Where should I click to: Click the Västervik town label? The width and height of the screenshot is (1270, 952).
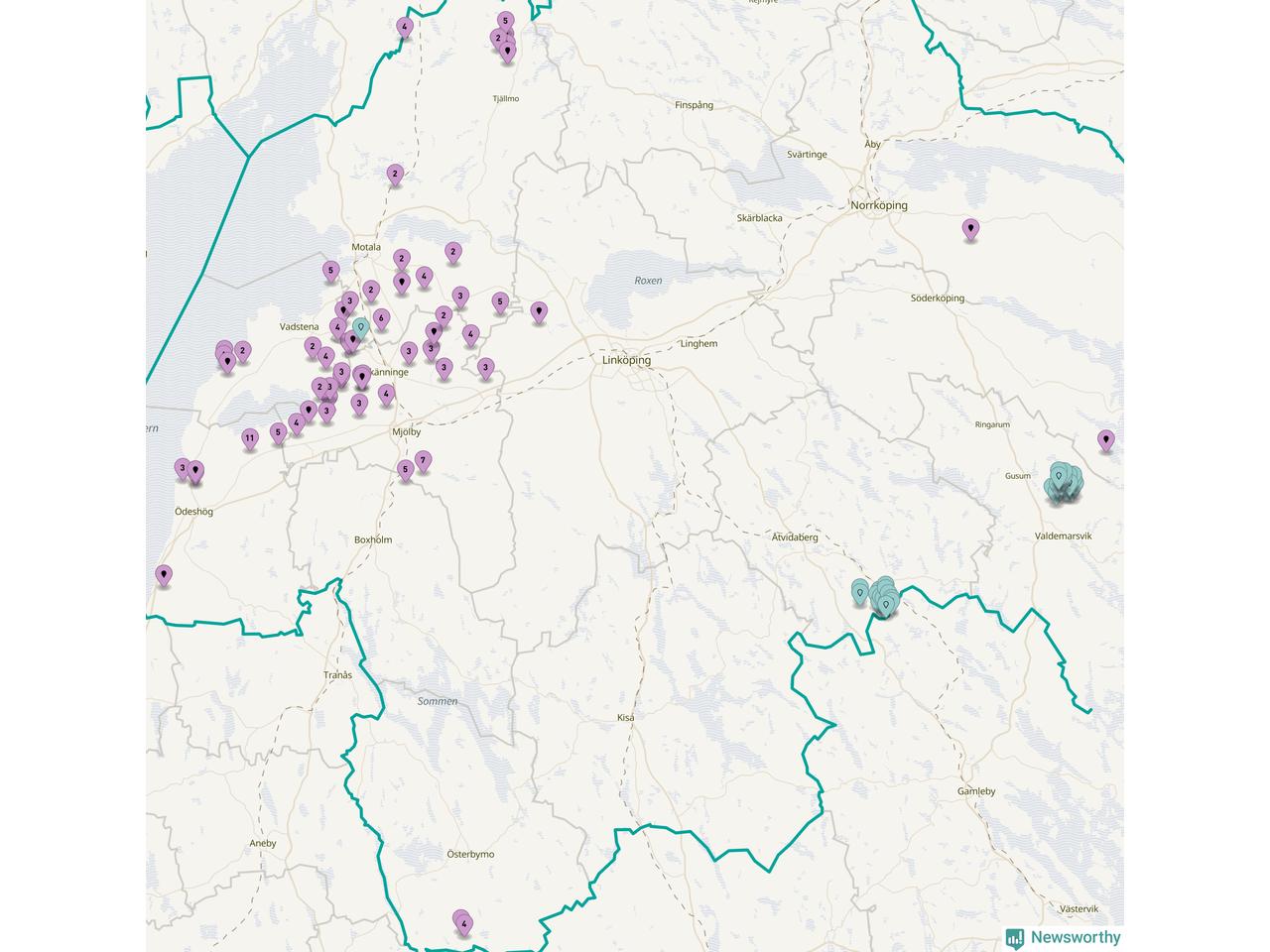point(1079,908)
